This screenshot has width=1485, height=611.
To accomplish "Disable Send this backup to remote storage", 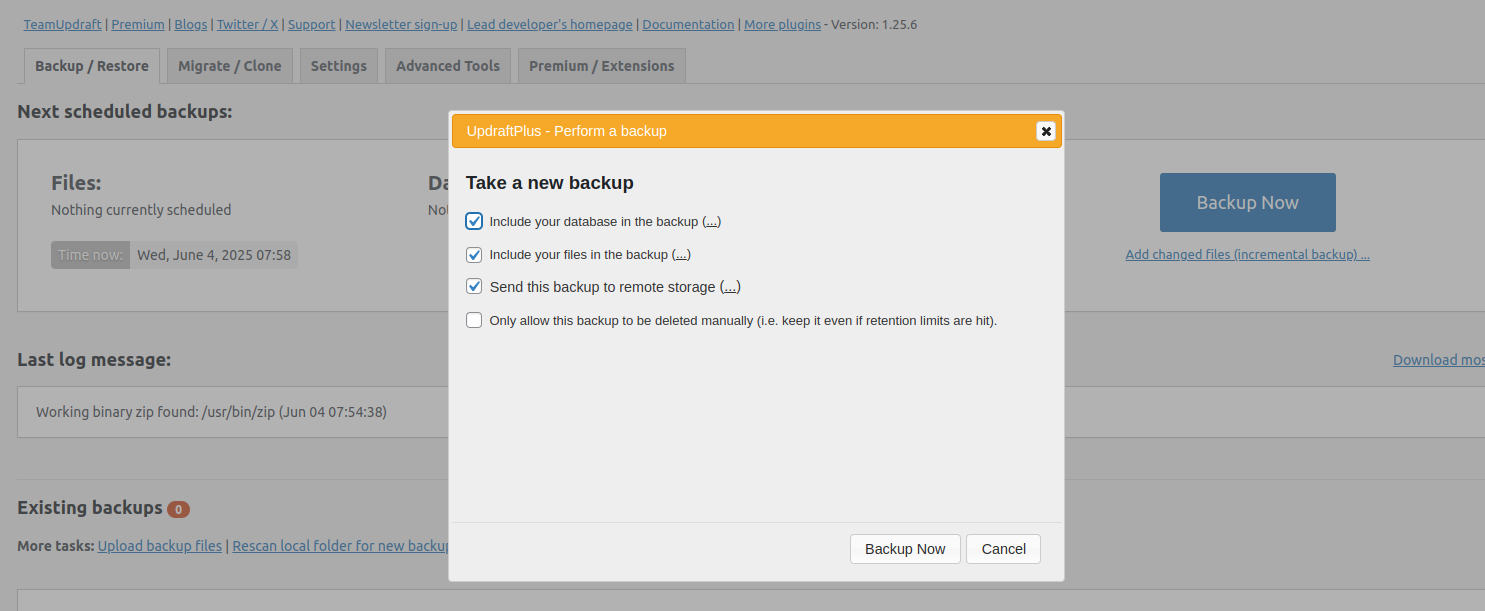I will (x=474, y=287).
